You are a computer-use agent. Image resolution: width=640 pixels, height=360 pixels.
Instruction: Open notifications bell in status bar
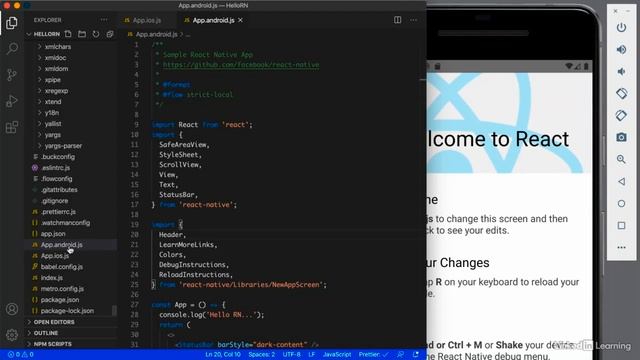[416, 354]
